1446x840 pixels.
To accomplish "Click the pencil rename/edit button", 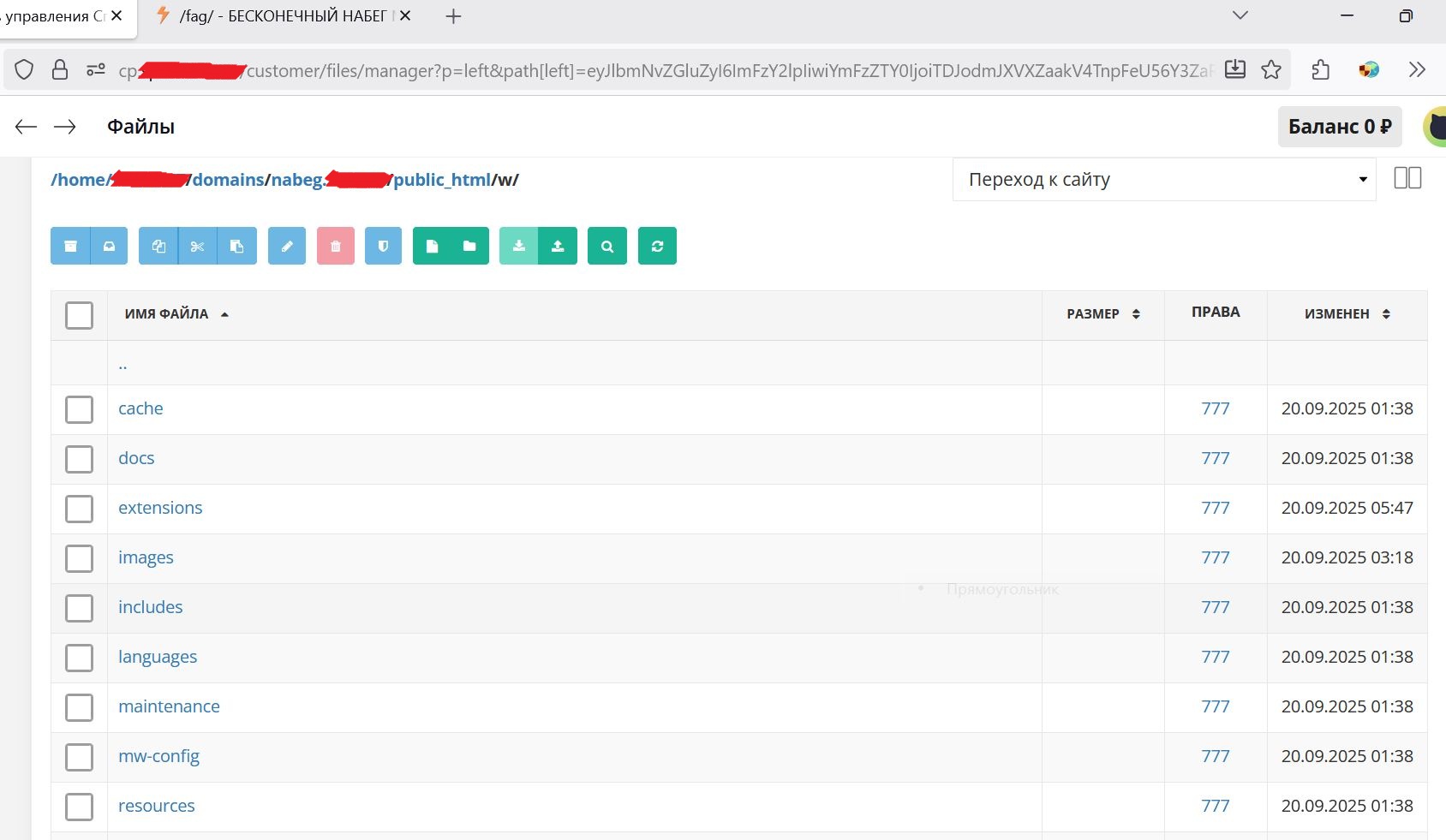I will (x=287, y=246).
